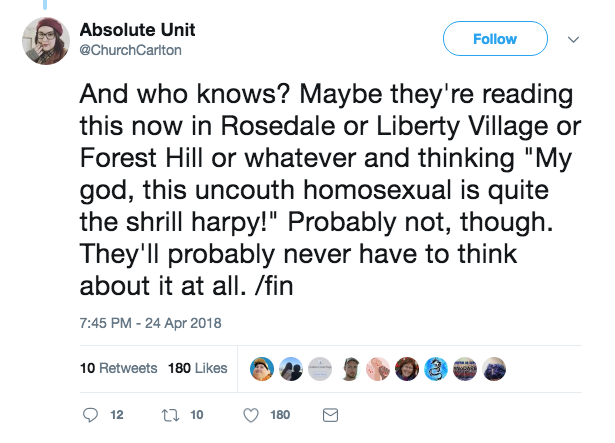Follow the Absolute Unit account
This screenshot has width=615, height=443.
tap(495, 39)
